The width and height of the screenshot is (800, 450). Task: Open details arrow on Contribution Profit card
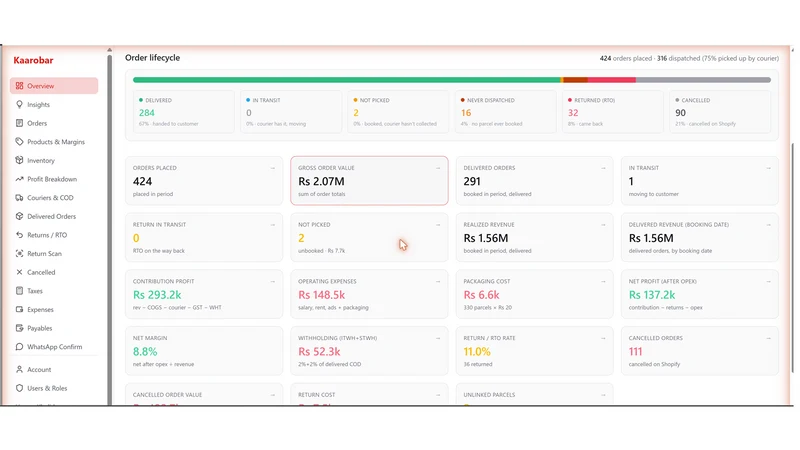(272, 281)
